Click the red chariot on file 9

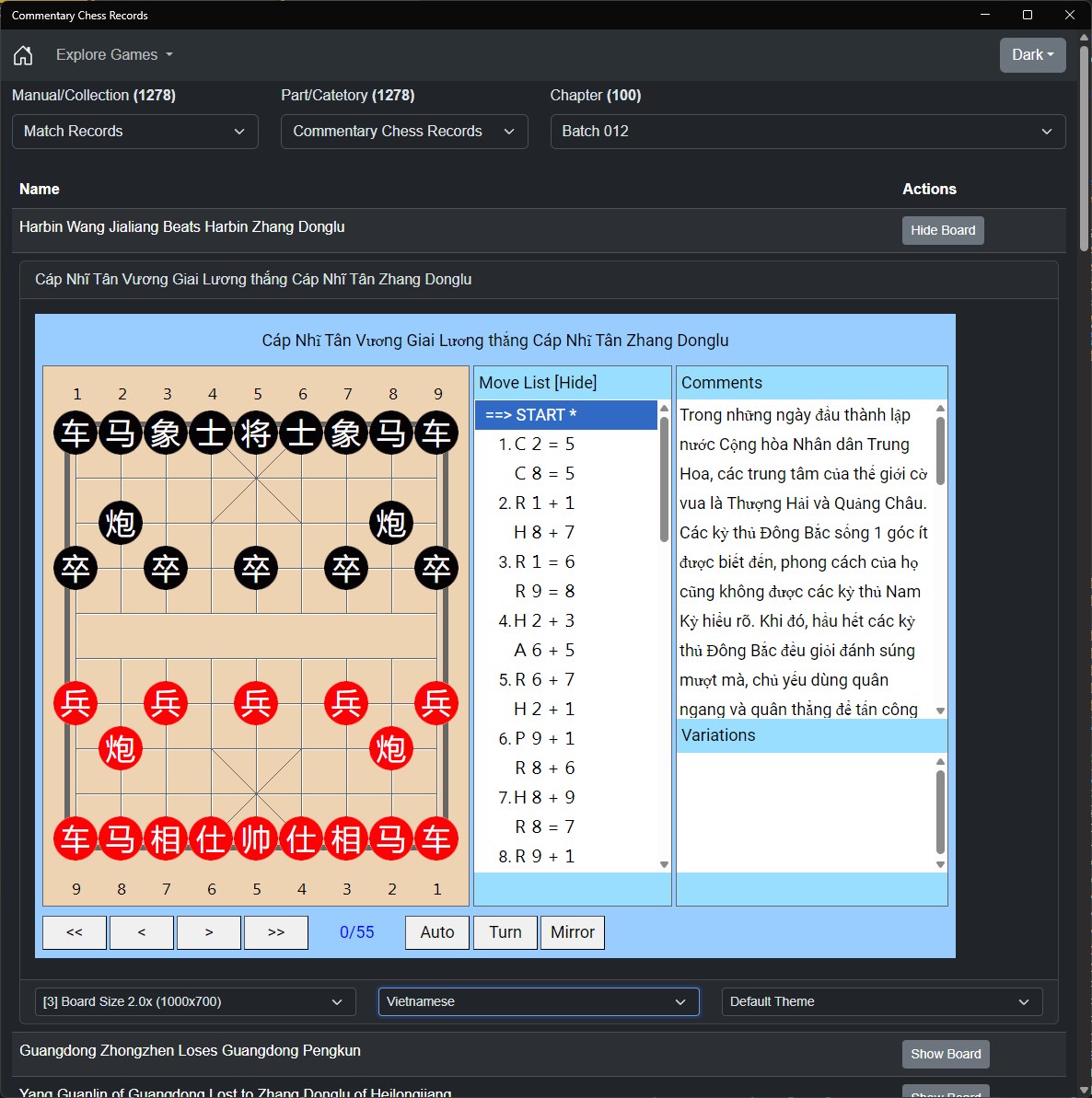click(76, 838)
